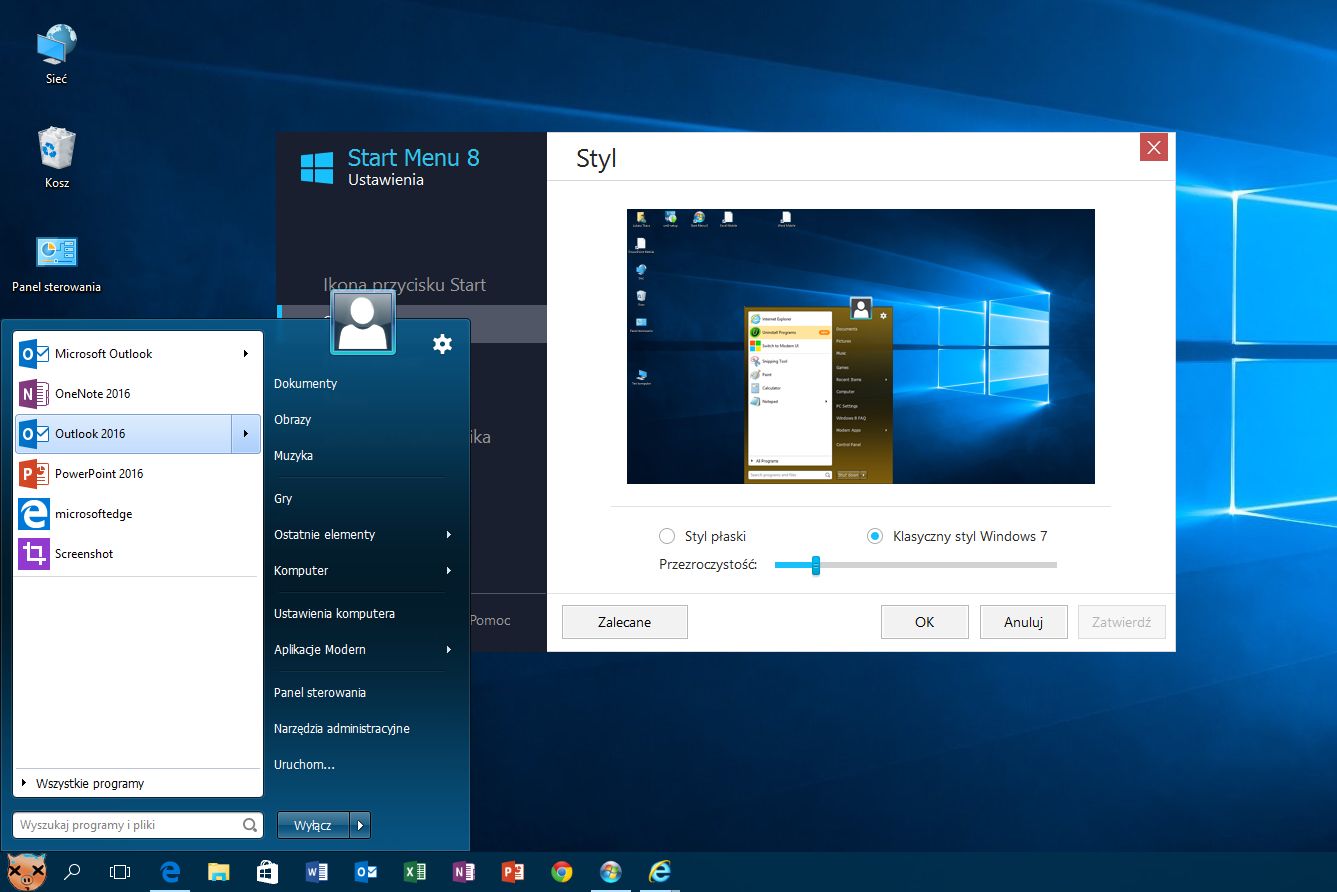Open taskbar search magnifier

(x=72, y=872)
